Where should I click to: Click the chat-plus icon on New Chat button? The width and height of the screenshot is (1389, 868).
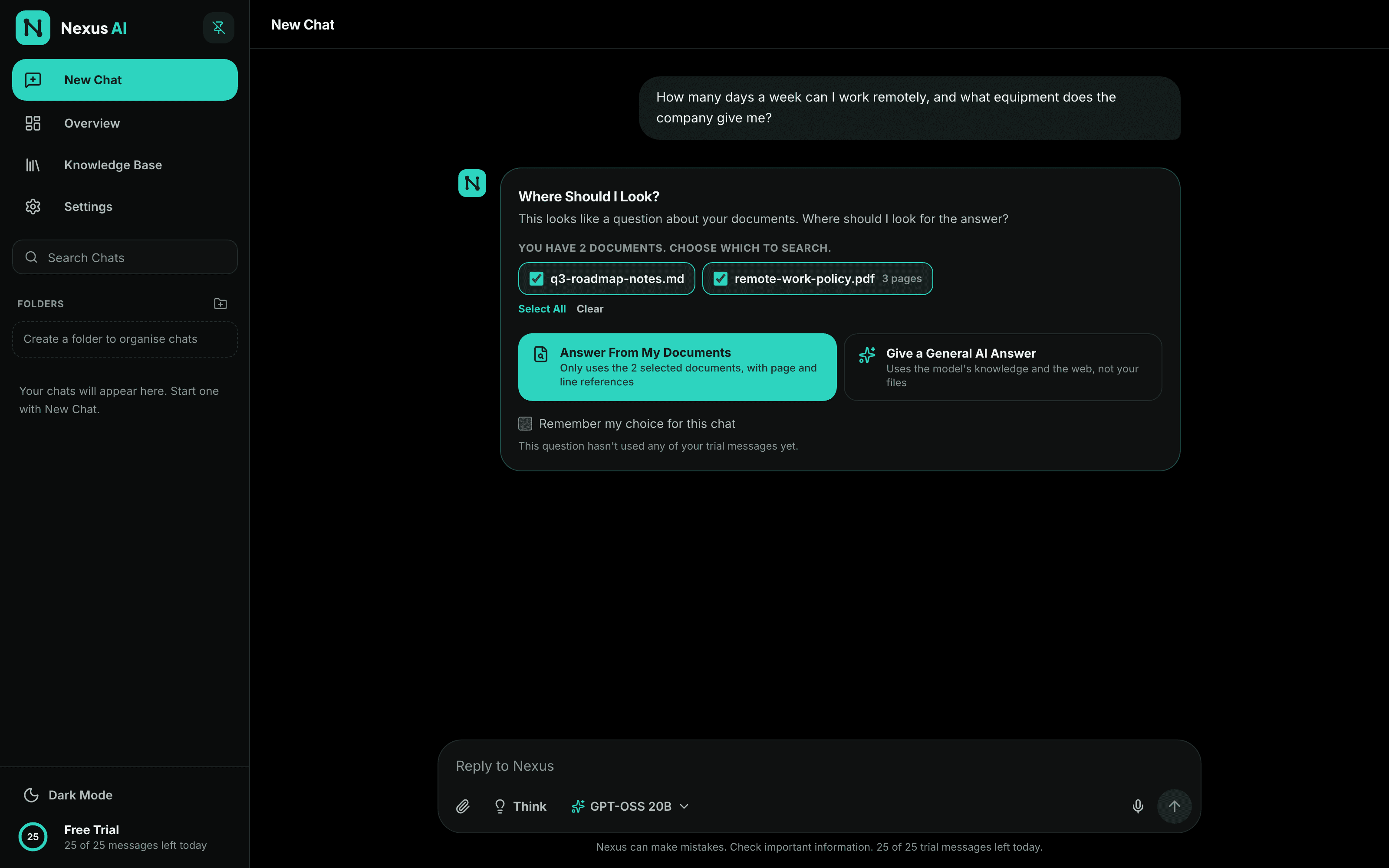(33, 80)
